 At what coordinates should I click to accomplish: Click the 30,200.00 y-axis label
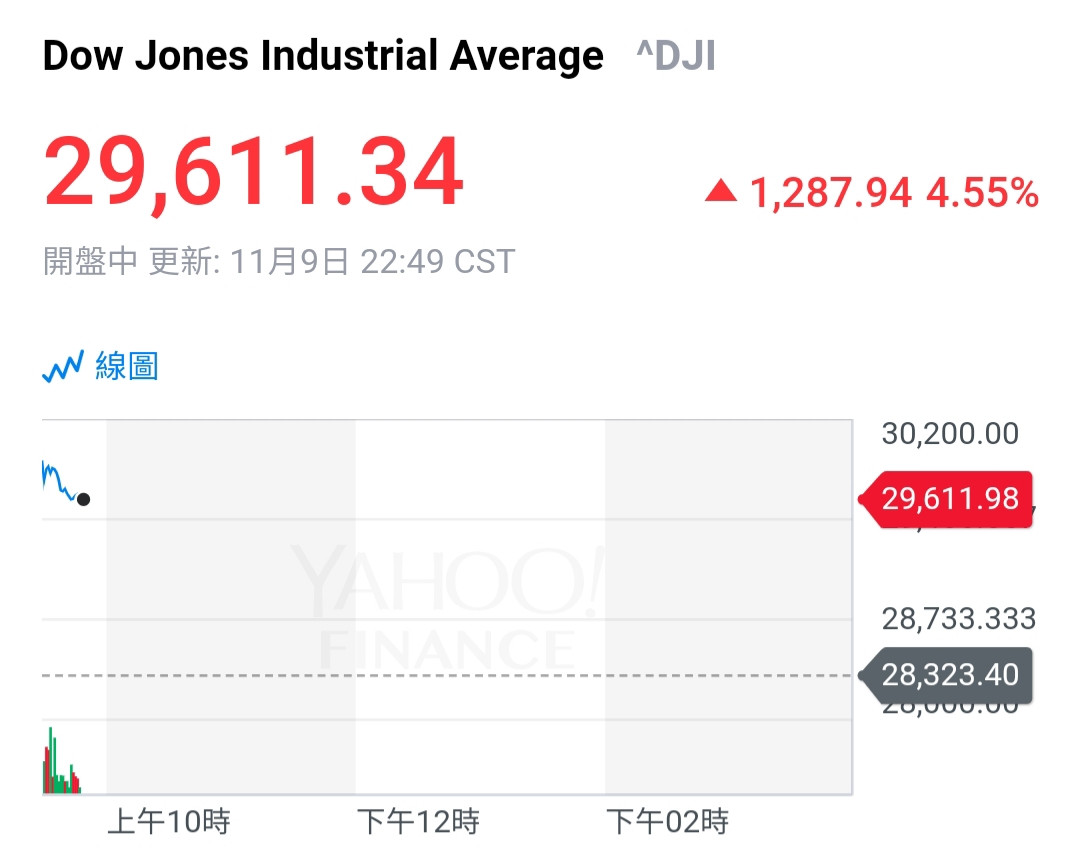(x=950, y=434)
